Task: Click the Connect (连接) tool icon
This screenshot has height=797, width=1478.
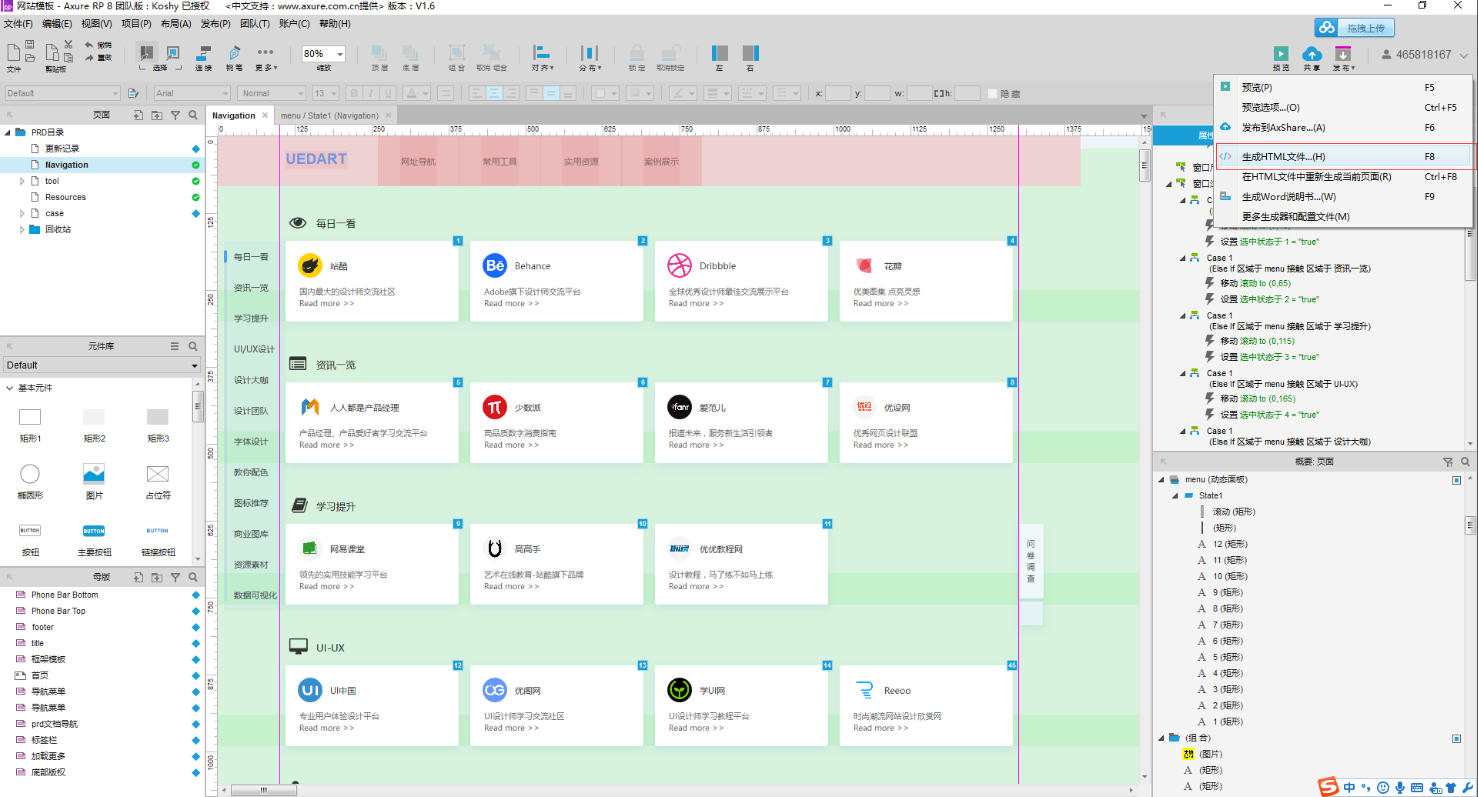Action: click(x=203, y=54)
